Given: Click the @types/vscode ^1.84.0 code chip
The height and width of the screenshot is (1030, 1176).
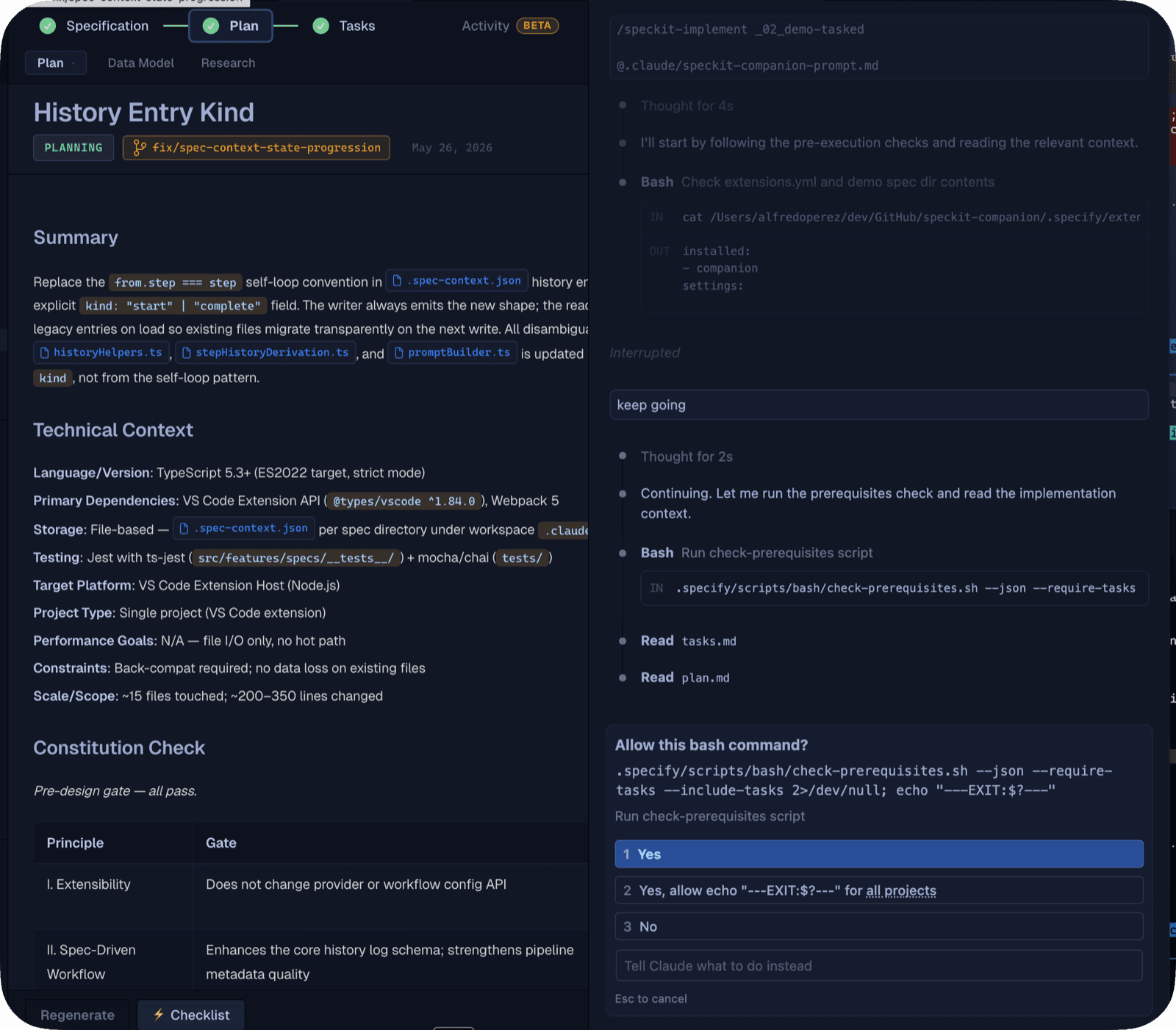Looking at the screenshot, I should click(x=404, y=501).
